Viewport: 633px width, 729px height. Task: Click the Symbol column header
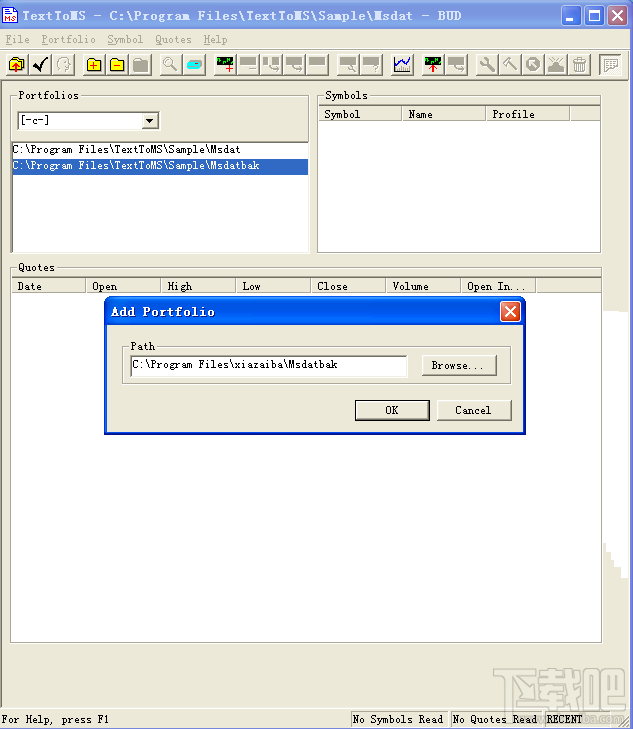[x=360, y=114]
